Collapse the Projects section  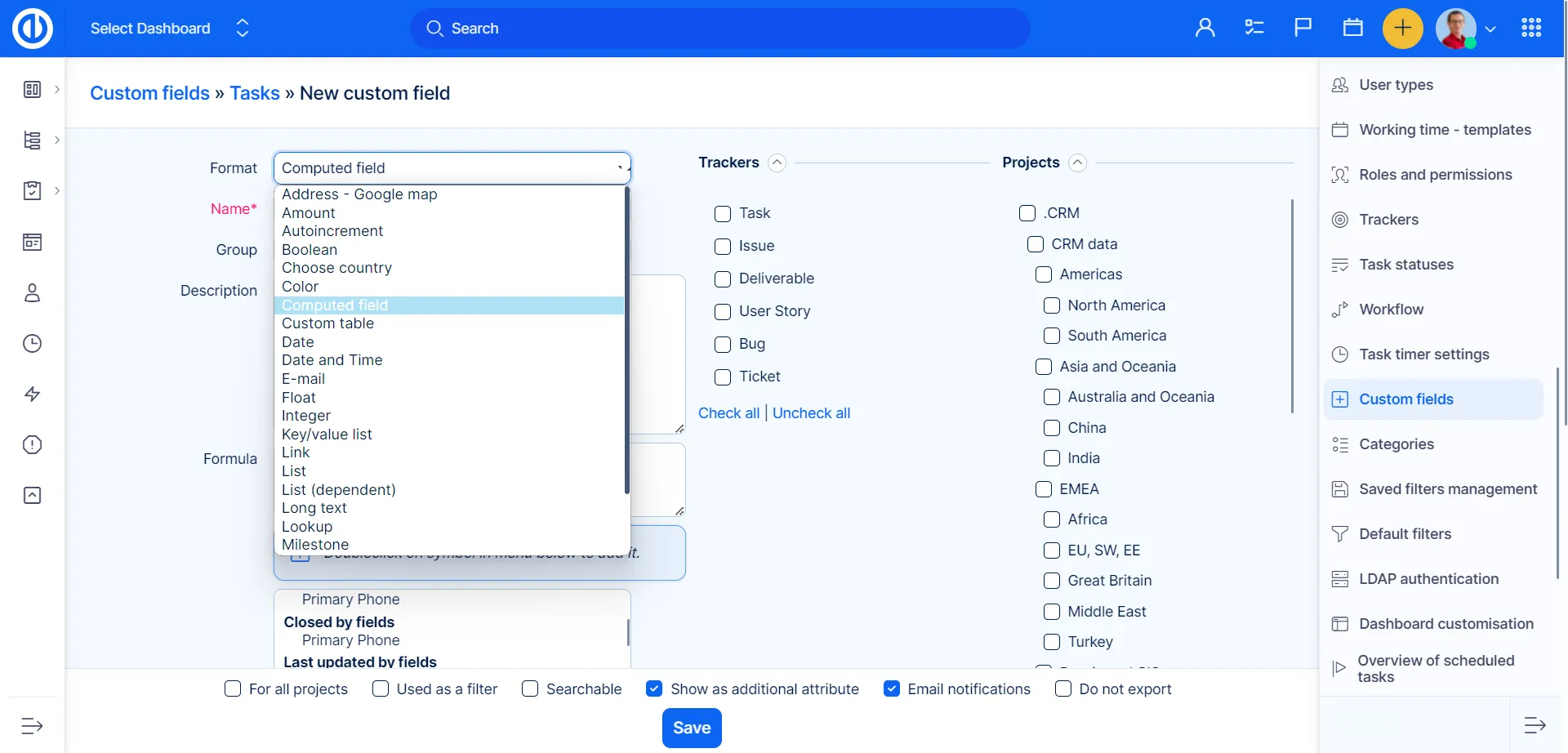(1078, 163)
